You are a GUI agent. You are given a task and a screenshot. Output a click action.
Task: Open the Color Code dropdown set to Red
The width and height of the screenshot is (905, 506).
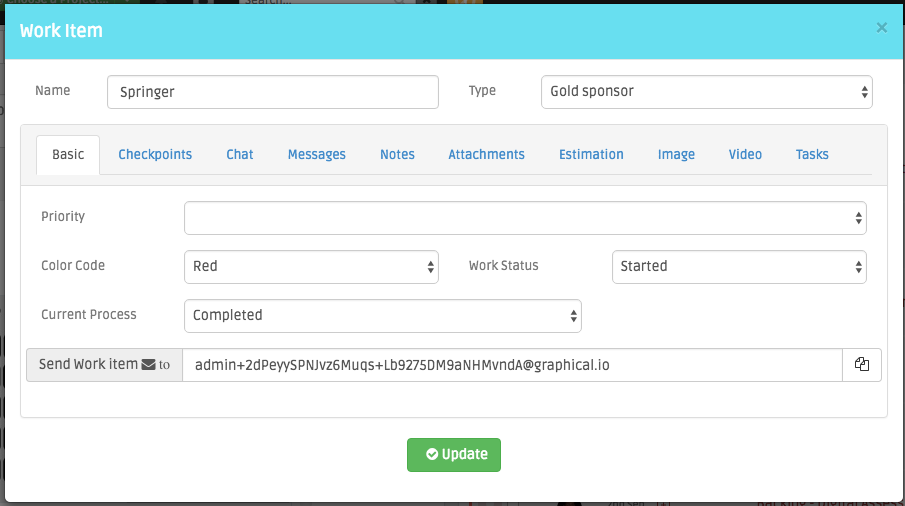click(311, 267)
